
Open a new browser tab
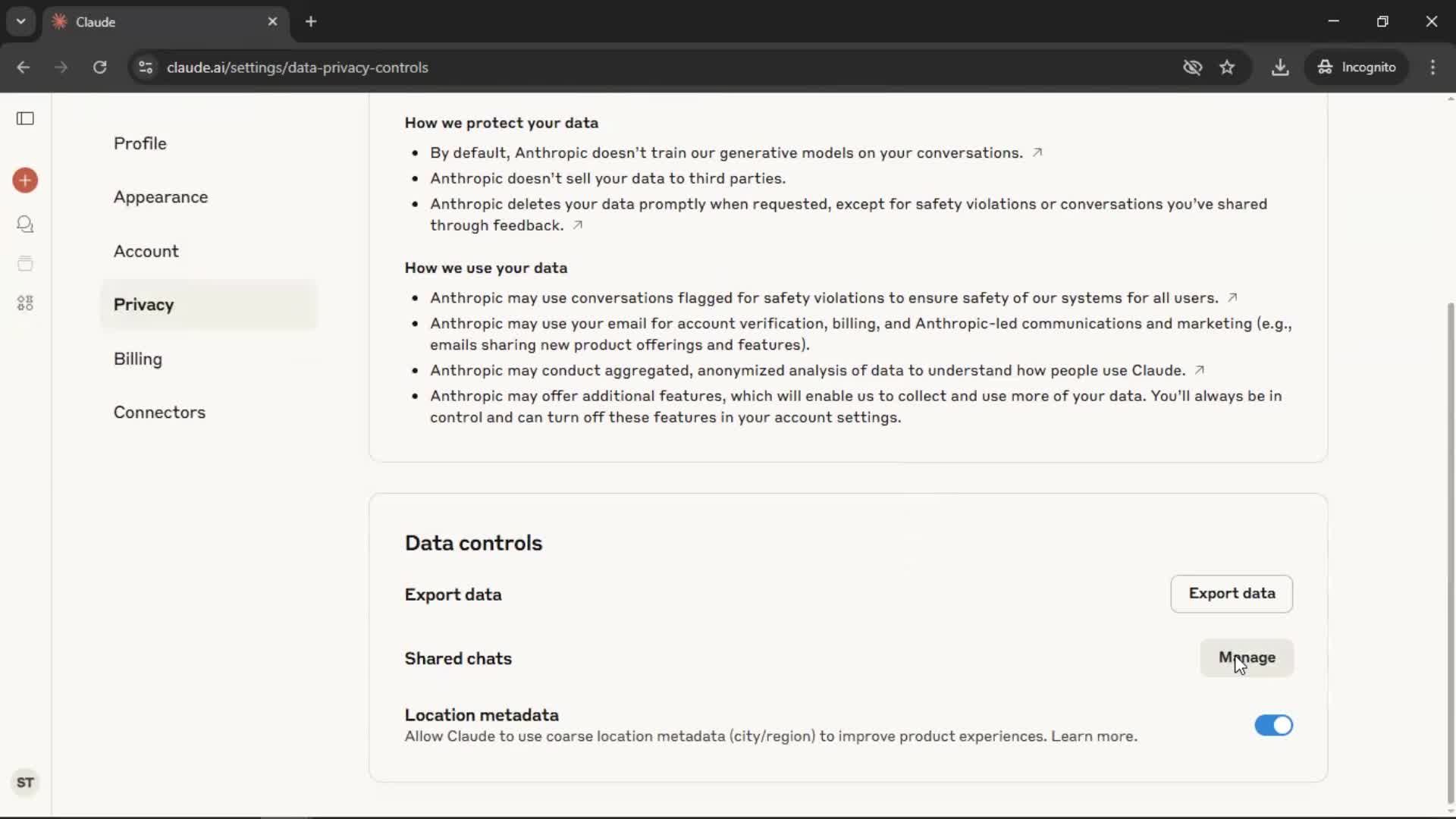point(311,22)
